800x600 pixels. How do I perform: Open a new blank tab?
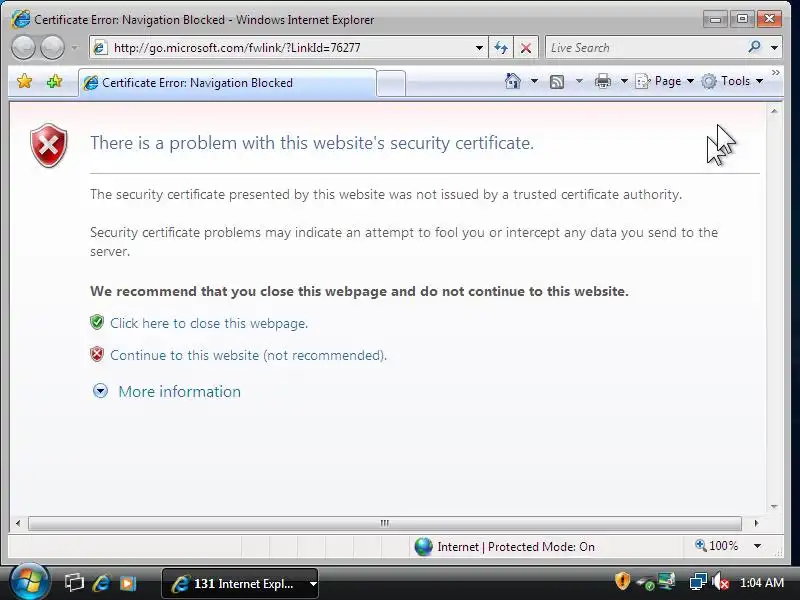click(x=391, y=83)
